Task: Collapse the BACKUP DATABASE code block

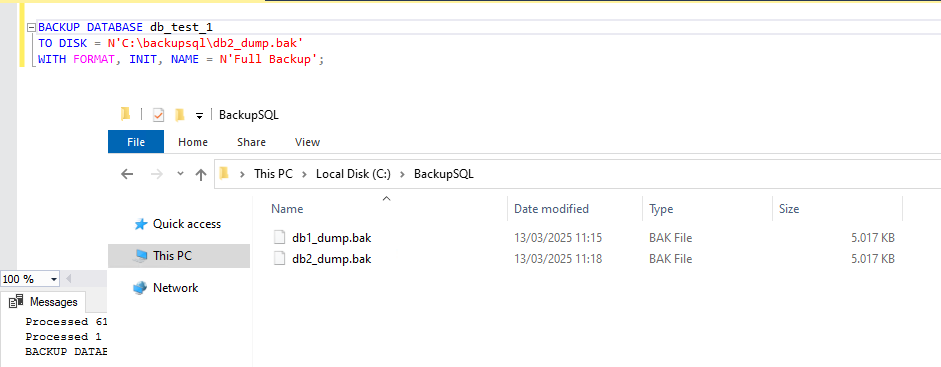Action: (x=32, y=28)
